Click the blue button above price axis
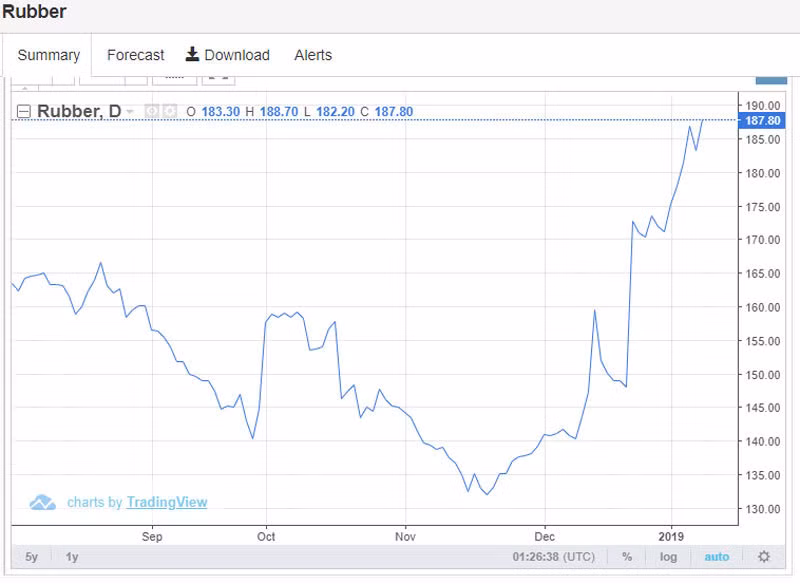This screenshot has height=584, width=800. pos(771,78)
